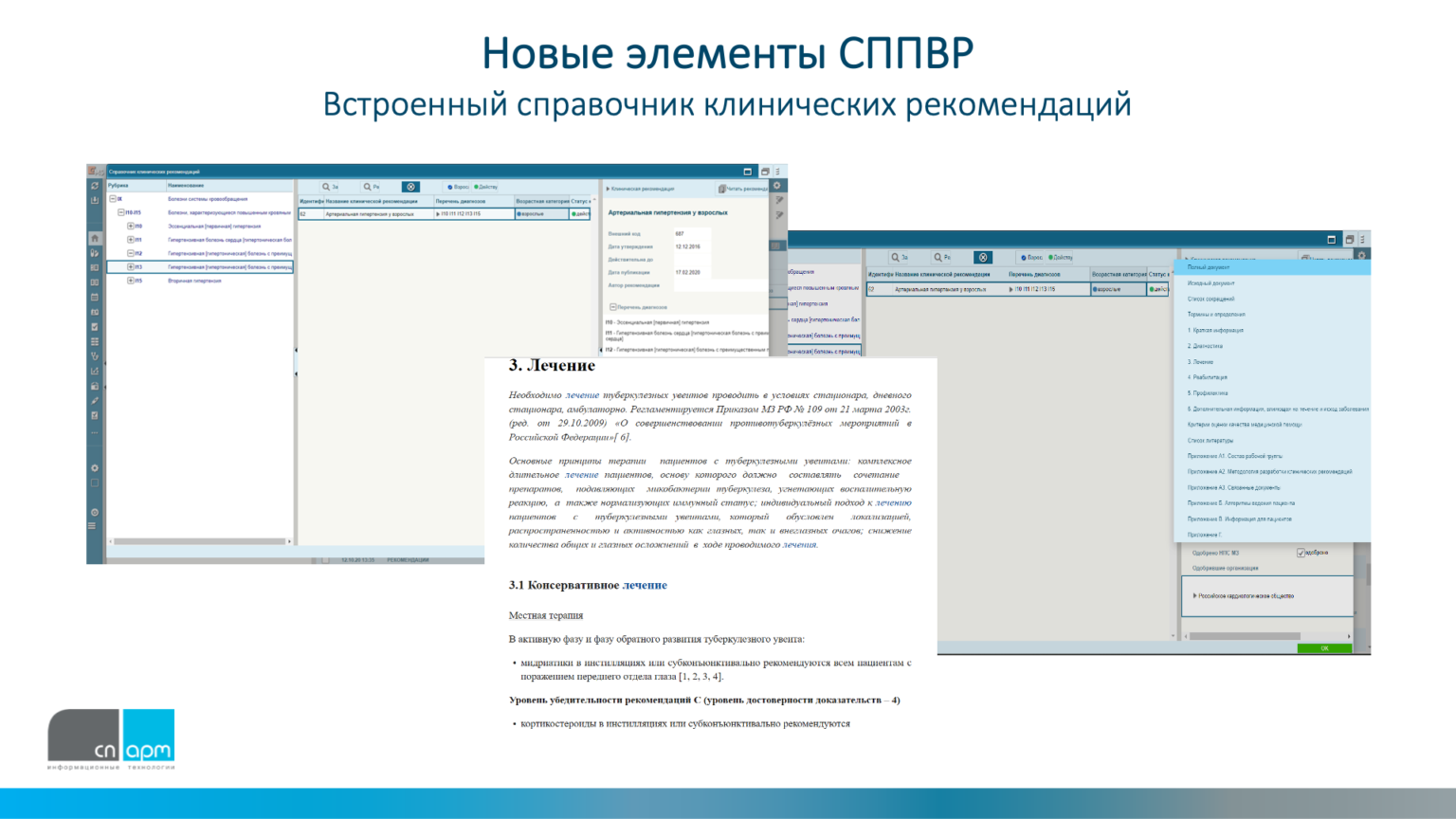Click the gear icon beside 'Читать рекоменда' in left window
1456x819 pixels.
click(x=777, y=185)
